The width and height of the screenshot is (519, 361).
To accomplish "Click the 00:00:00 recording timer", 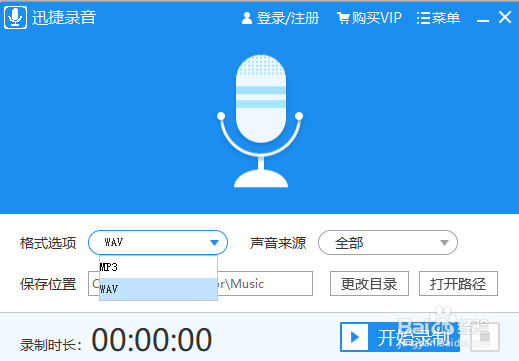I will [152, 340].
